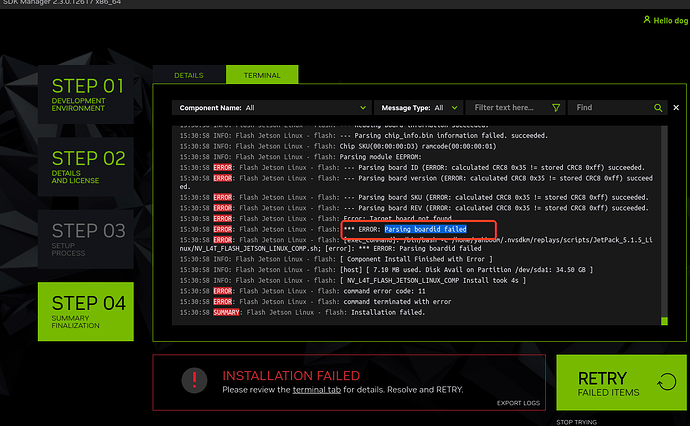Click the Hello dog account label
Screen dimensions: 690x426
(x=670, y=21)
